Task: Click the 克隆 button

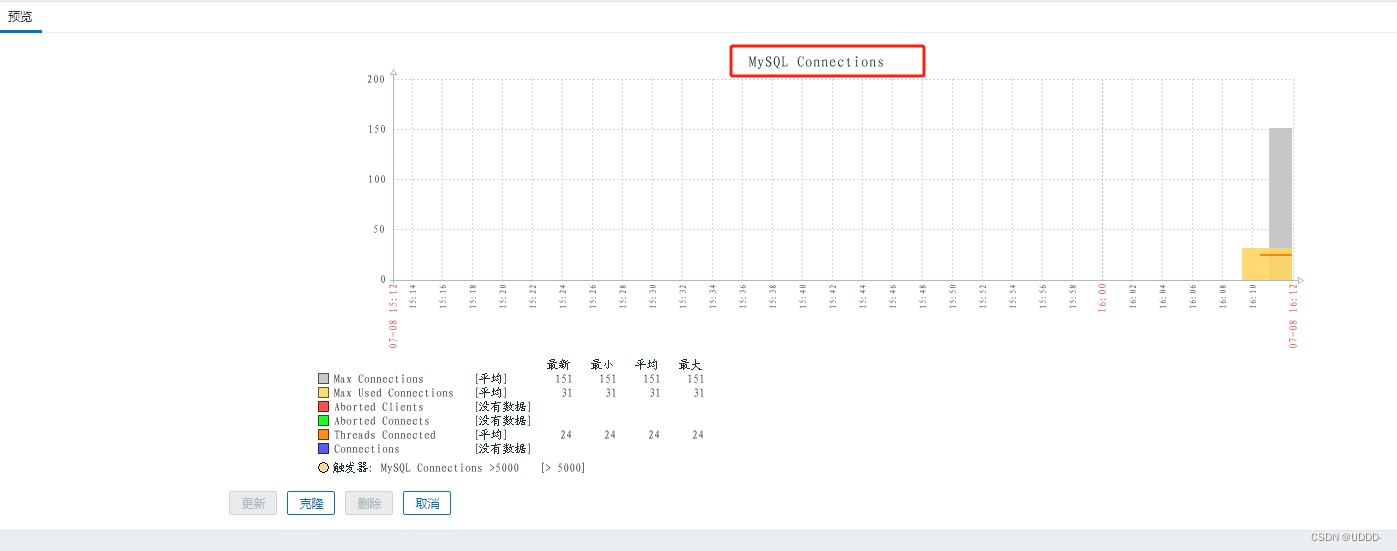Action: (x=311, y=503)
